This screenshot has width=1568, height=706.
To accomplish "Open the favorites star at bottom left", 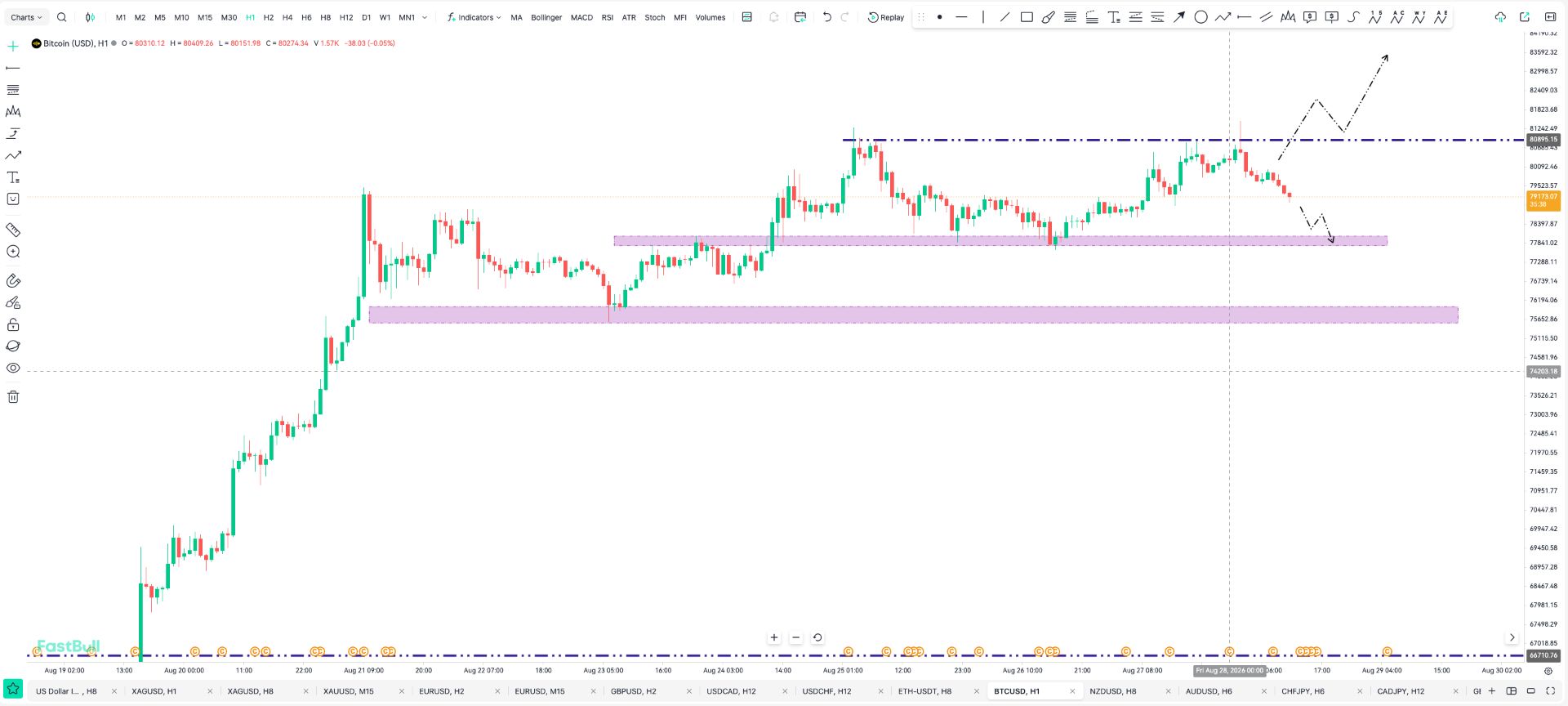I will (13, 690).
